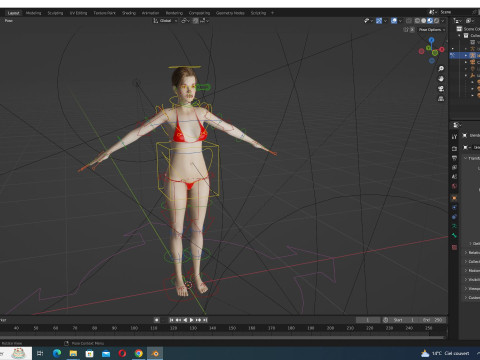The width and height of the screenshot is (480, 360).
Task: Click the red X axis labeled on navigation gizmo
Action: click(442, 49)
